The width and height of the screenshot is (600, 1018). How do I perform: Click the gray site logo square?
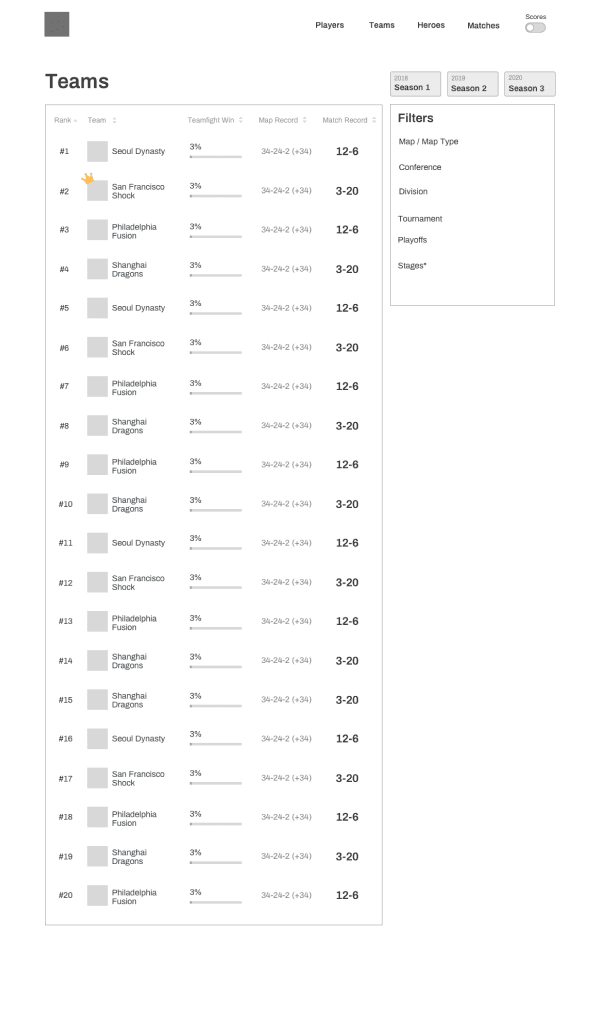click(x=56, y=25)
